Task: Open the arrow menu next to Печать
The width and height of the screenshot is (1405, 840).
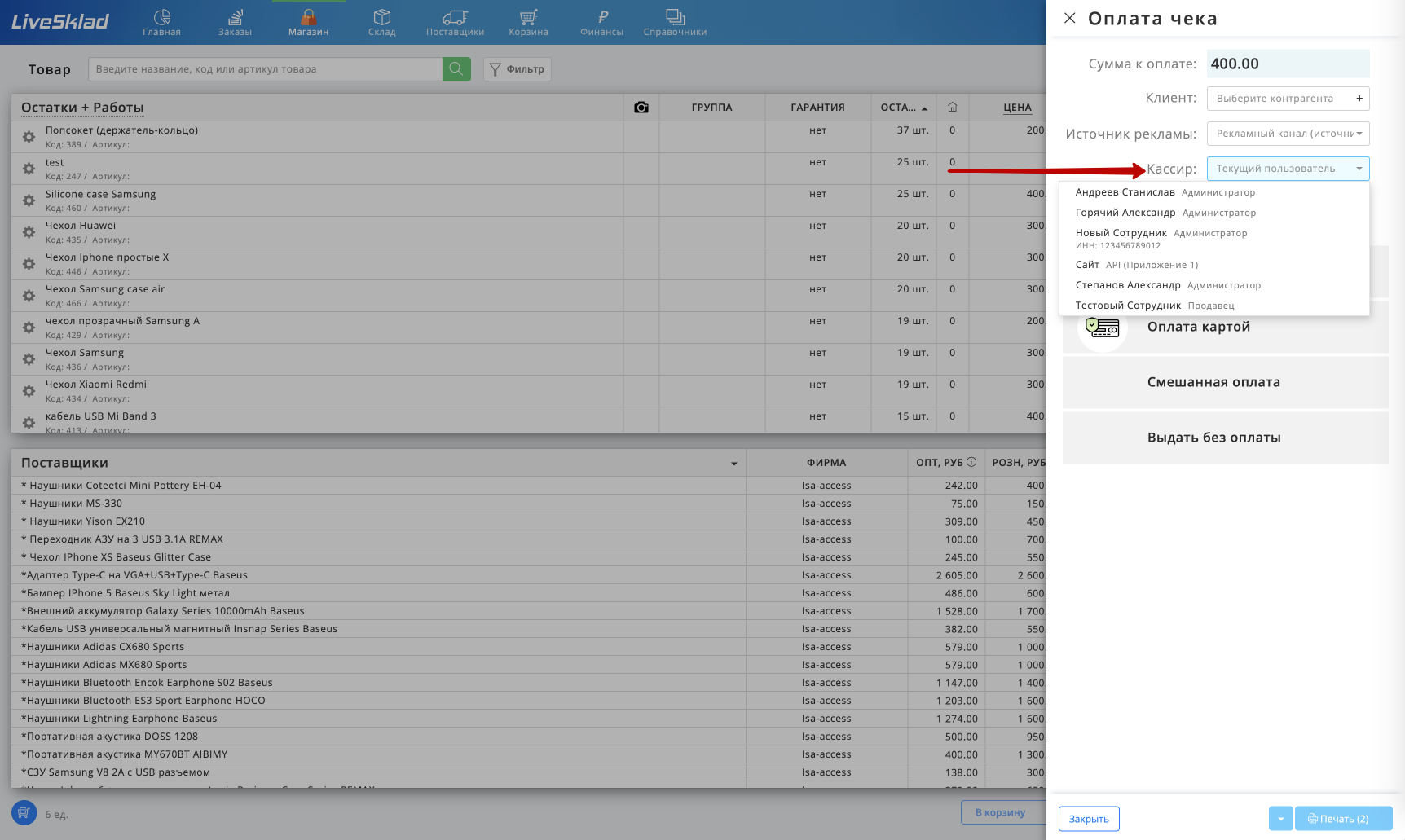Action: 1280,819
